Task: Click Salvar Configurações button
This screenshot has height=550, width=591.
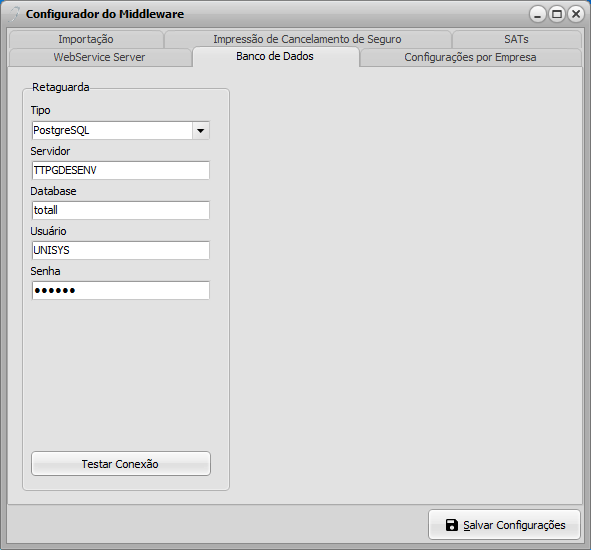Action: pos(504,525)
